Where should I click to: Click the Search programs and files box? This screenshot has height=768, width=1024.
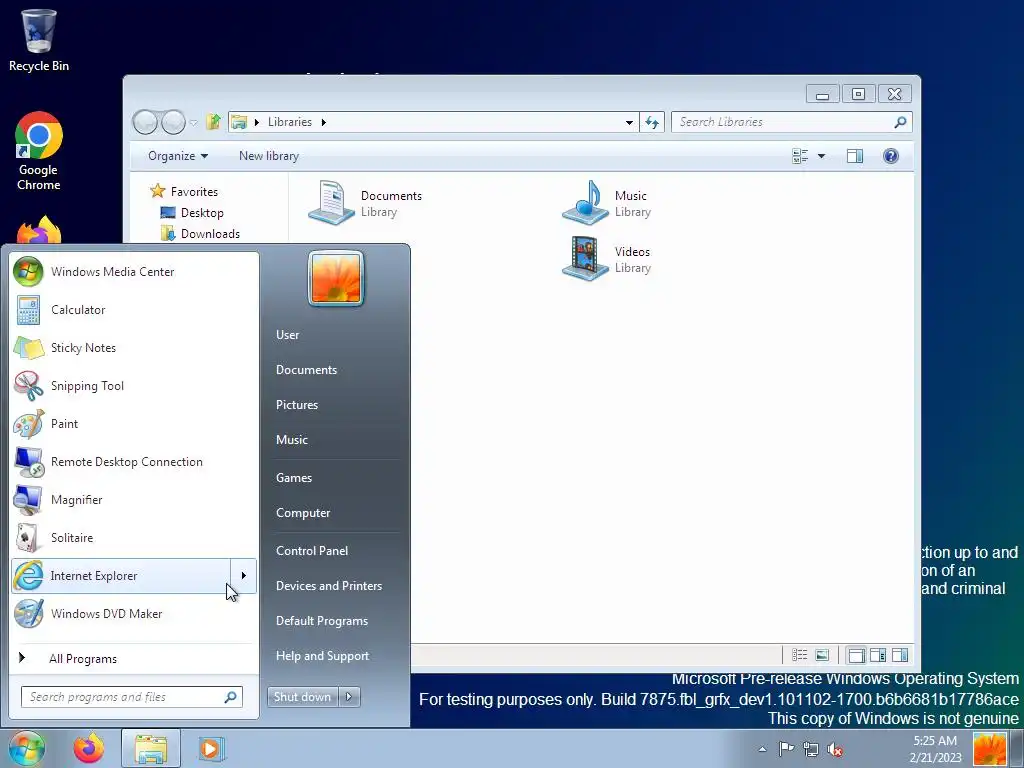[x=132, y=697]
